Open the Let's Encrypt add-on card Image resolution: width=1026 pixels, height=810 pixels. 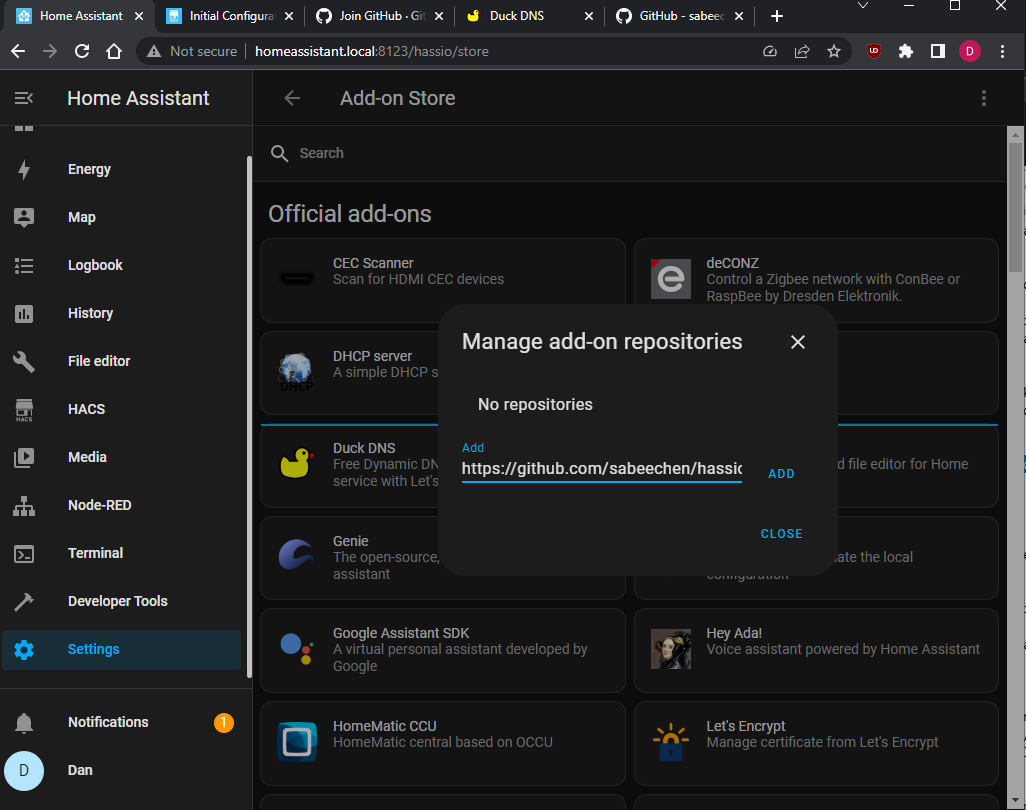click(816, 743)
